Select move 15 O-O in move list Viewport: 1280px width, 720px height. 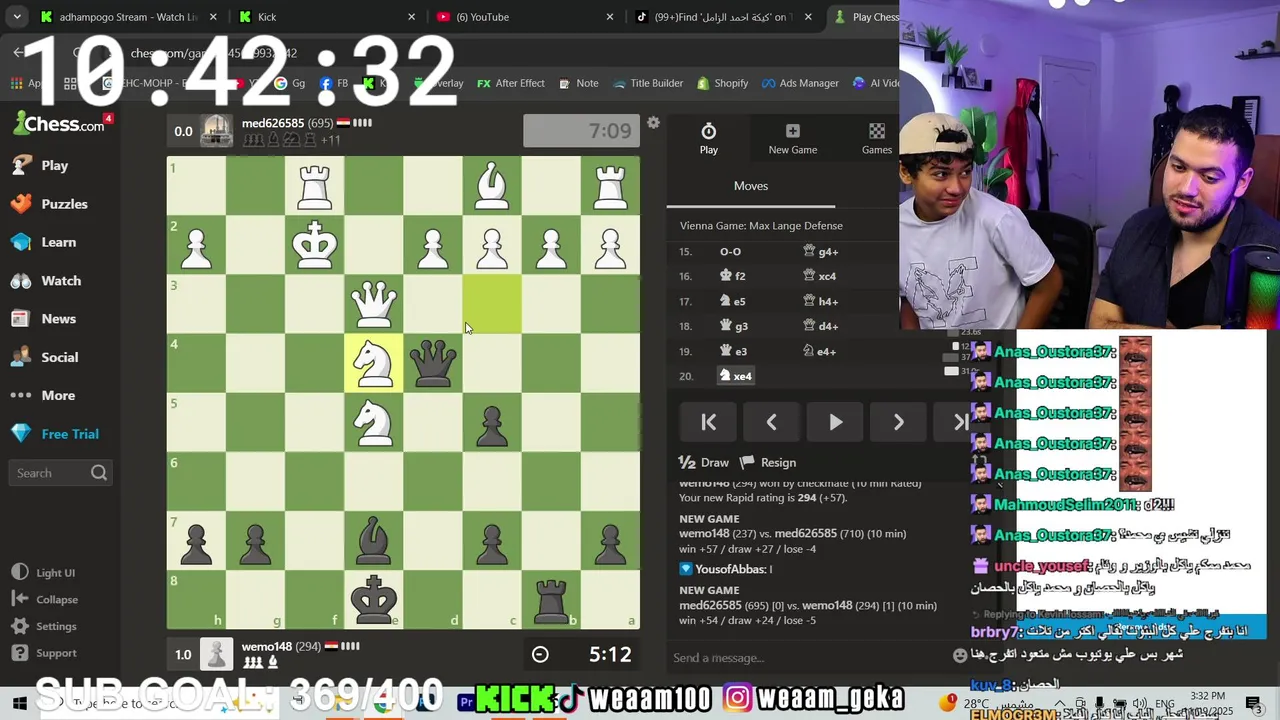(730, 252)
